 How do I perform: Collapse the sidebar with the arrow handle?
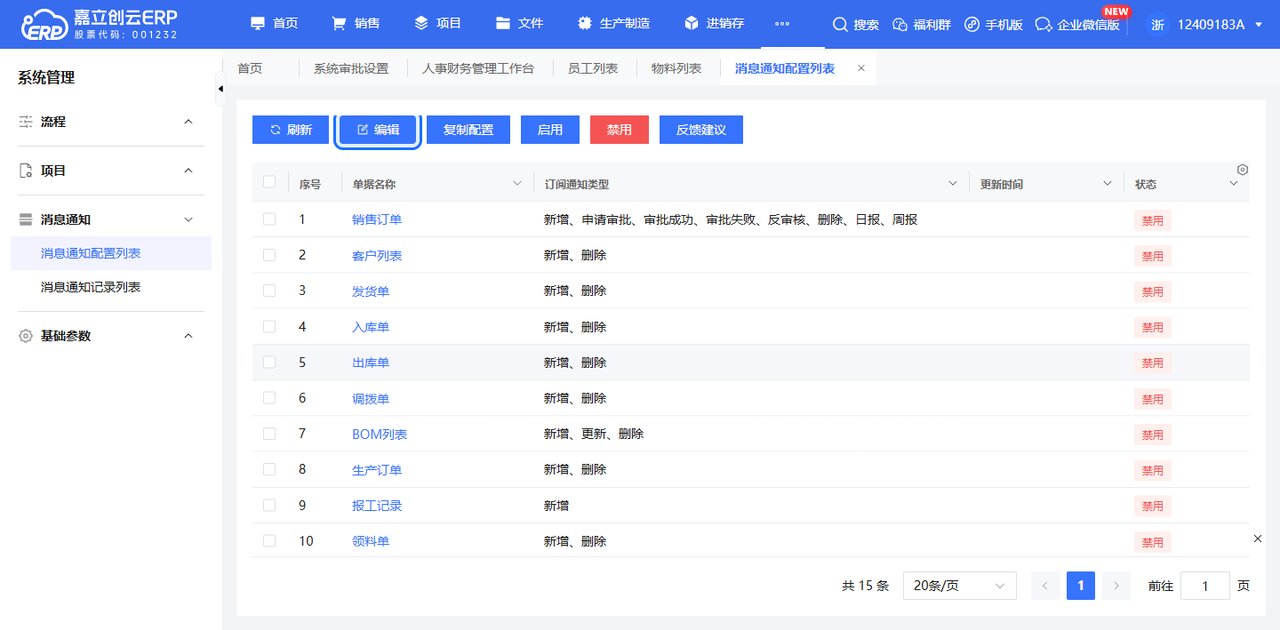[220, 89]
